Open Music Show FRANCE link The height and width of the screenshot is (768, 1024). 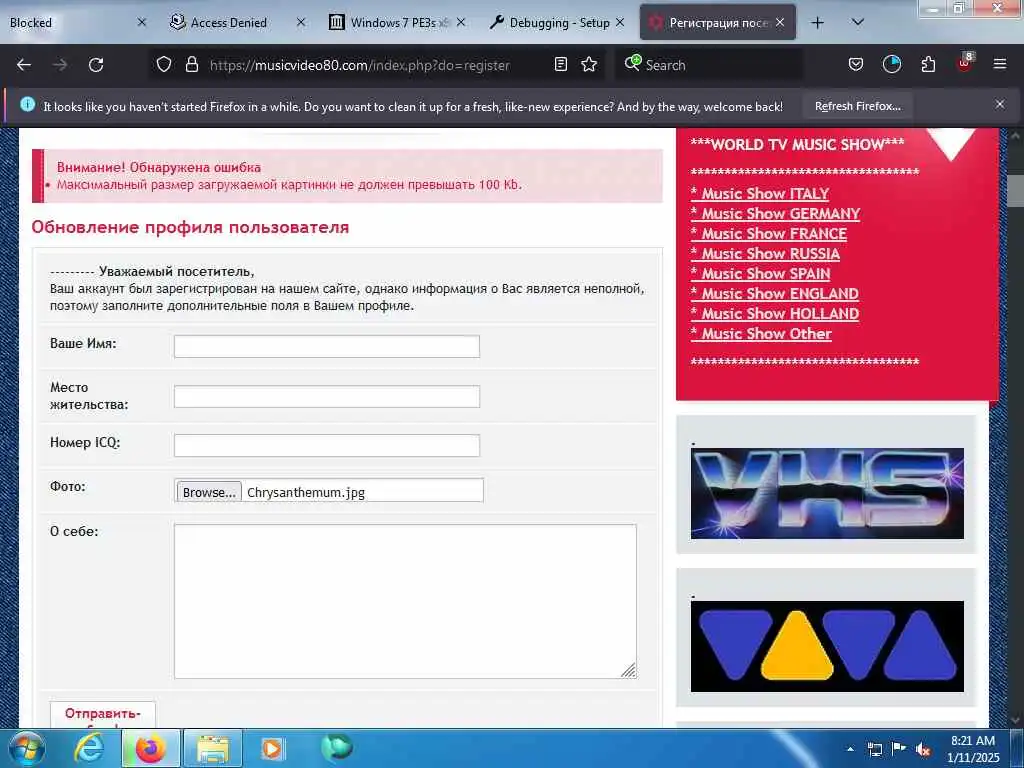769,234
